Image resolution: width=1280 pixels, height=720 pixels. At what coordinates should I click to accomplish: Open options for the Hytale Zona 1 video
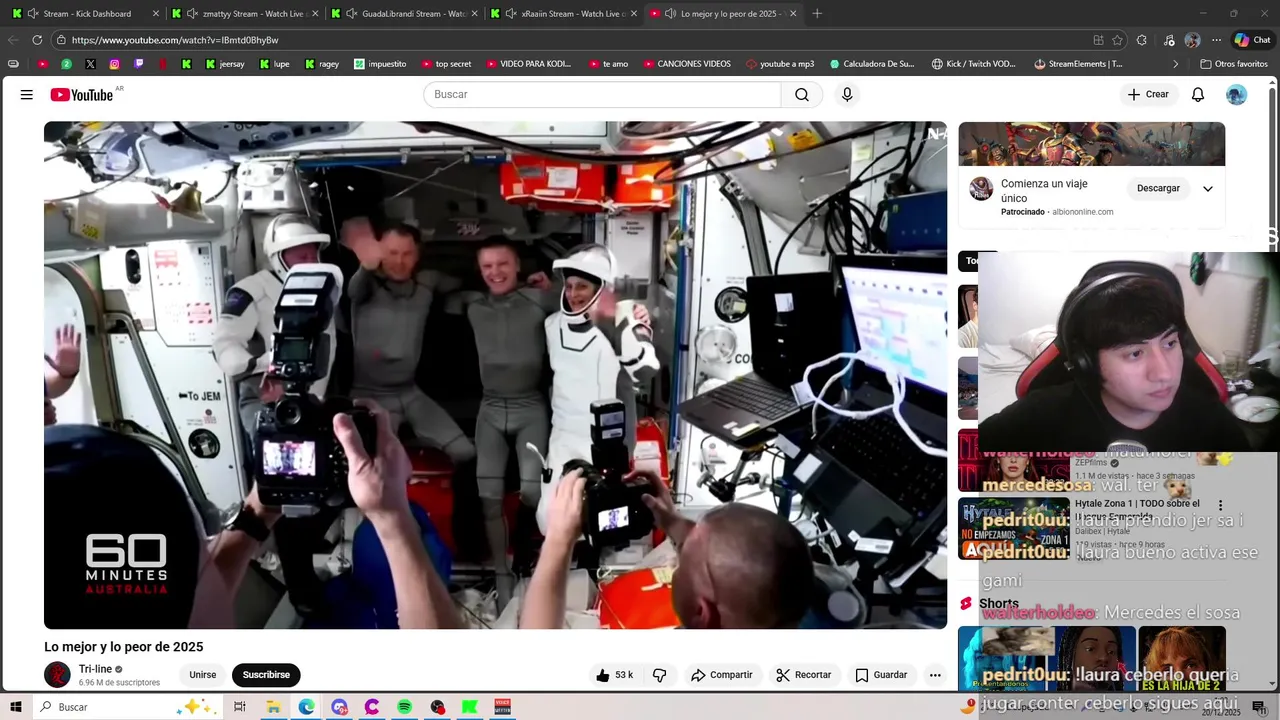1220,505
